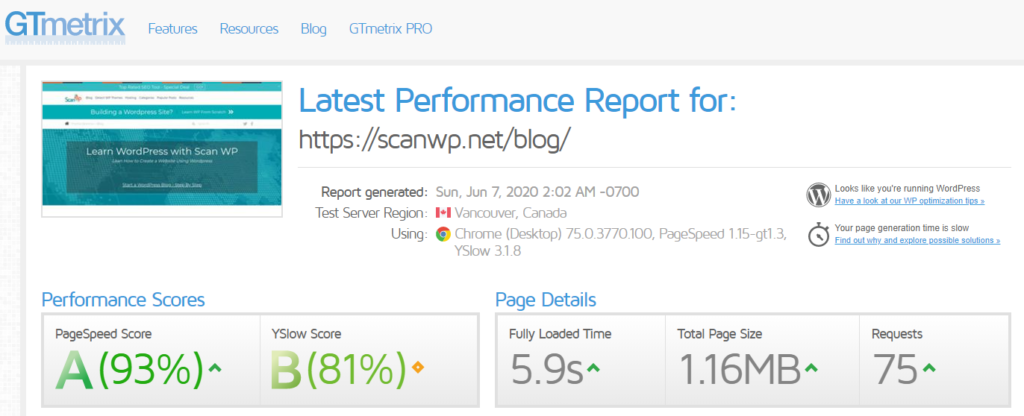Screen dimensions: 1024x416
Task: Click 'Sun, Jun 7, 2020 2:02 AM -0700' date
Action: tap(537, 192)
